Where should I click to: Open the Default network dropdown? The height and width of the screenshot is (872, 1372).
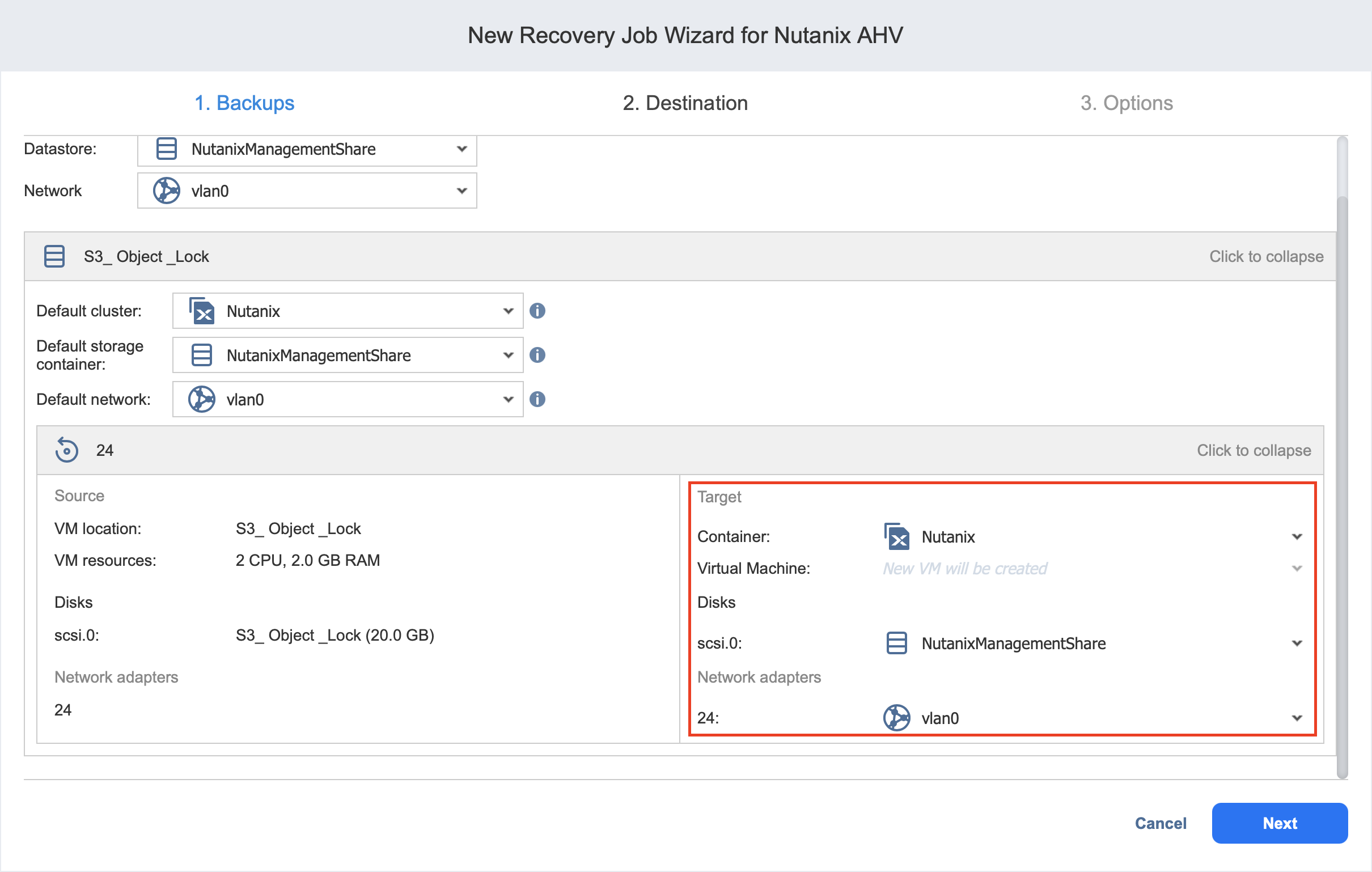[348, 400]
